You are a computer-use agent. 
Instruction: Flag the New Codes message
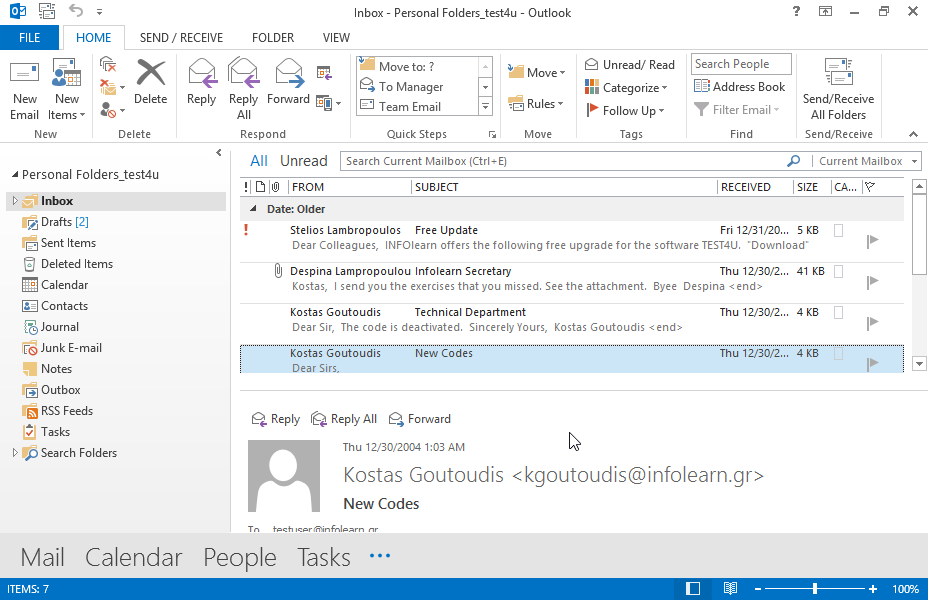click(x=872, y=363)
